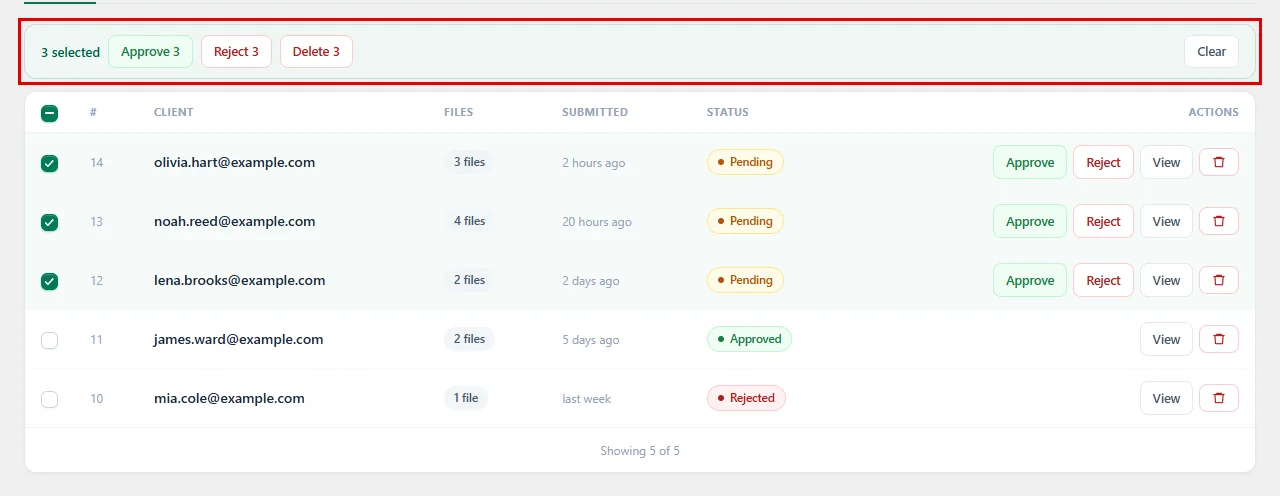Click the Approve 3 bulk button

pyautogui.click(x=150, y=52)
